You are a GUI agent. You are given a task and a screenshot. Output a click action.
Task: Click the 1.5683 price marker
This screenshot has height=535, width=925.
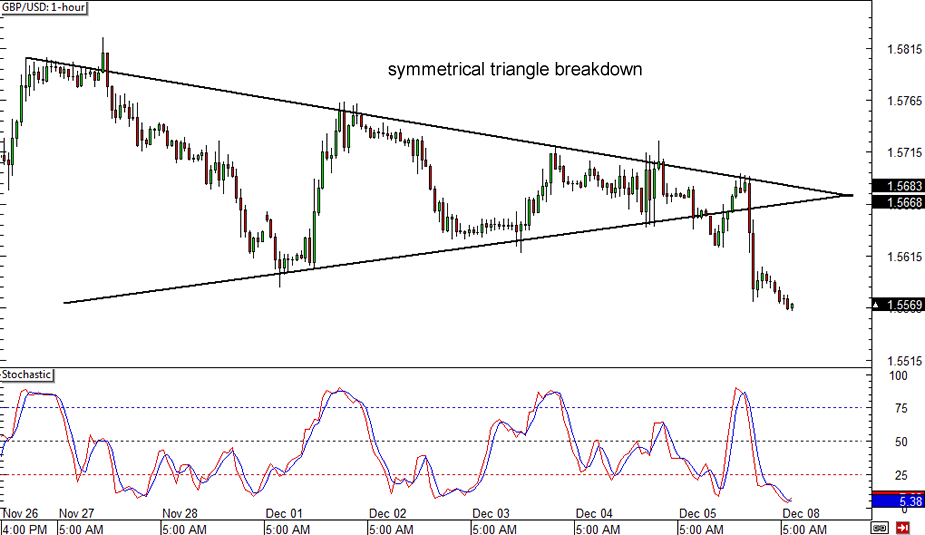[898, 186]
